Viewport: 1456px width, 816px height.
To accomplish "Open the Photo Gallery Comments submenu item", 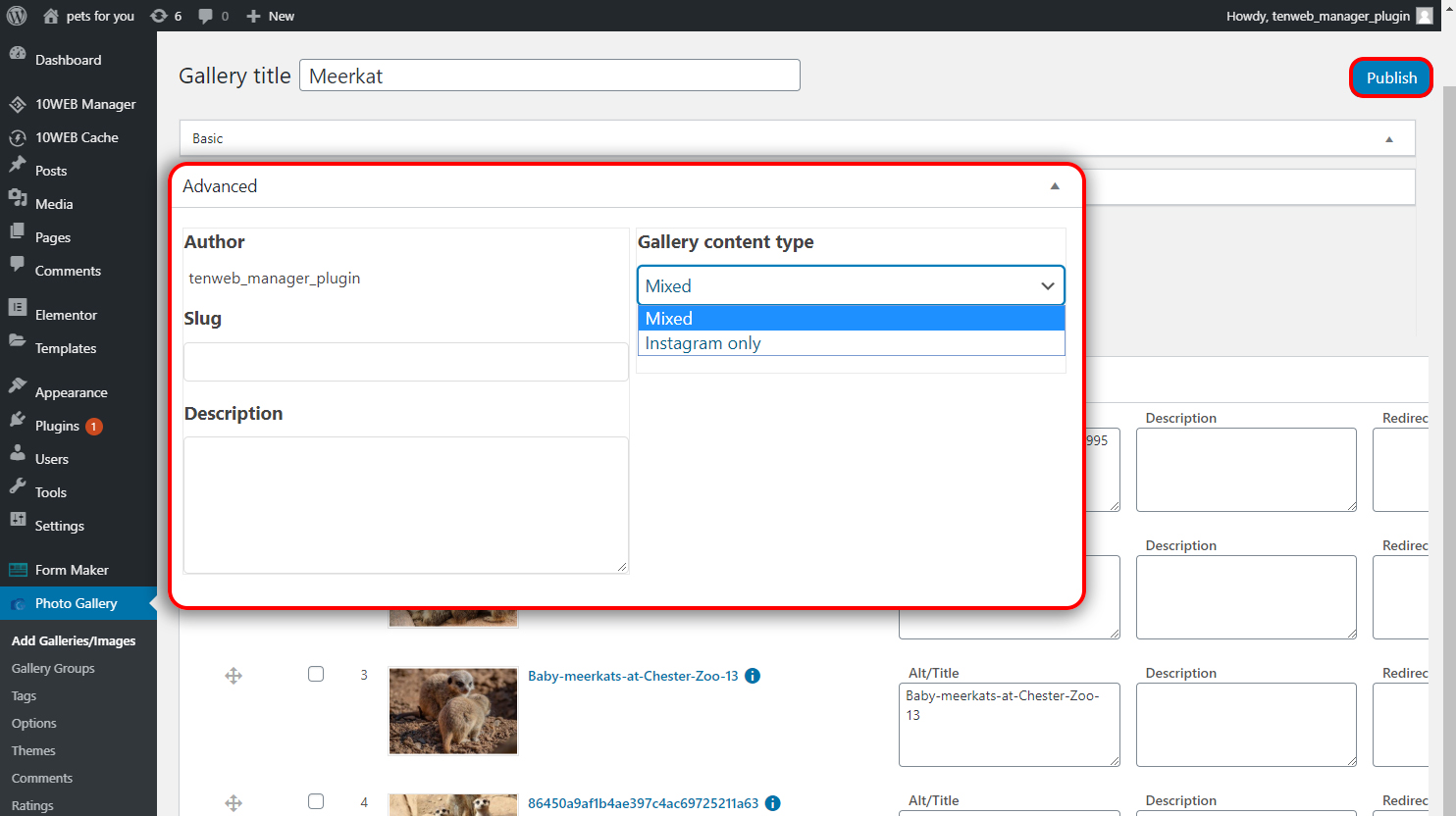I will (42, 778).
